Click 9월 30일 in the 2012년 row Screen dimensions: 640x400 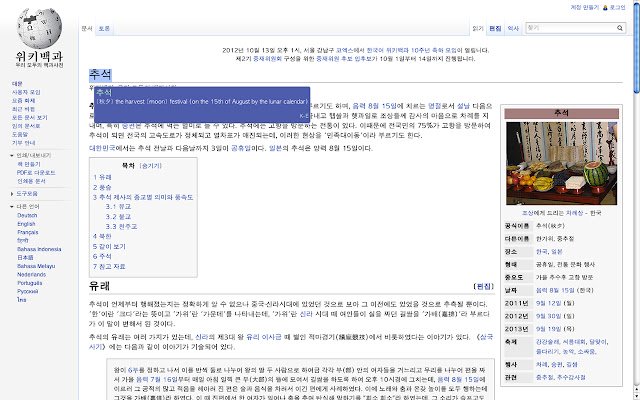tap(549, 316)
